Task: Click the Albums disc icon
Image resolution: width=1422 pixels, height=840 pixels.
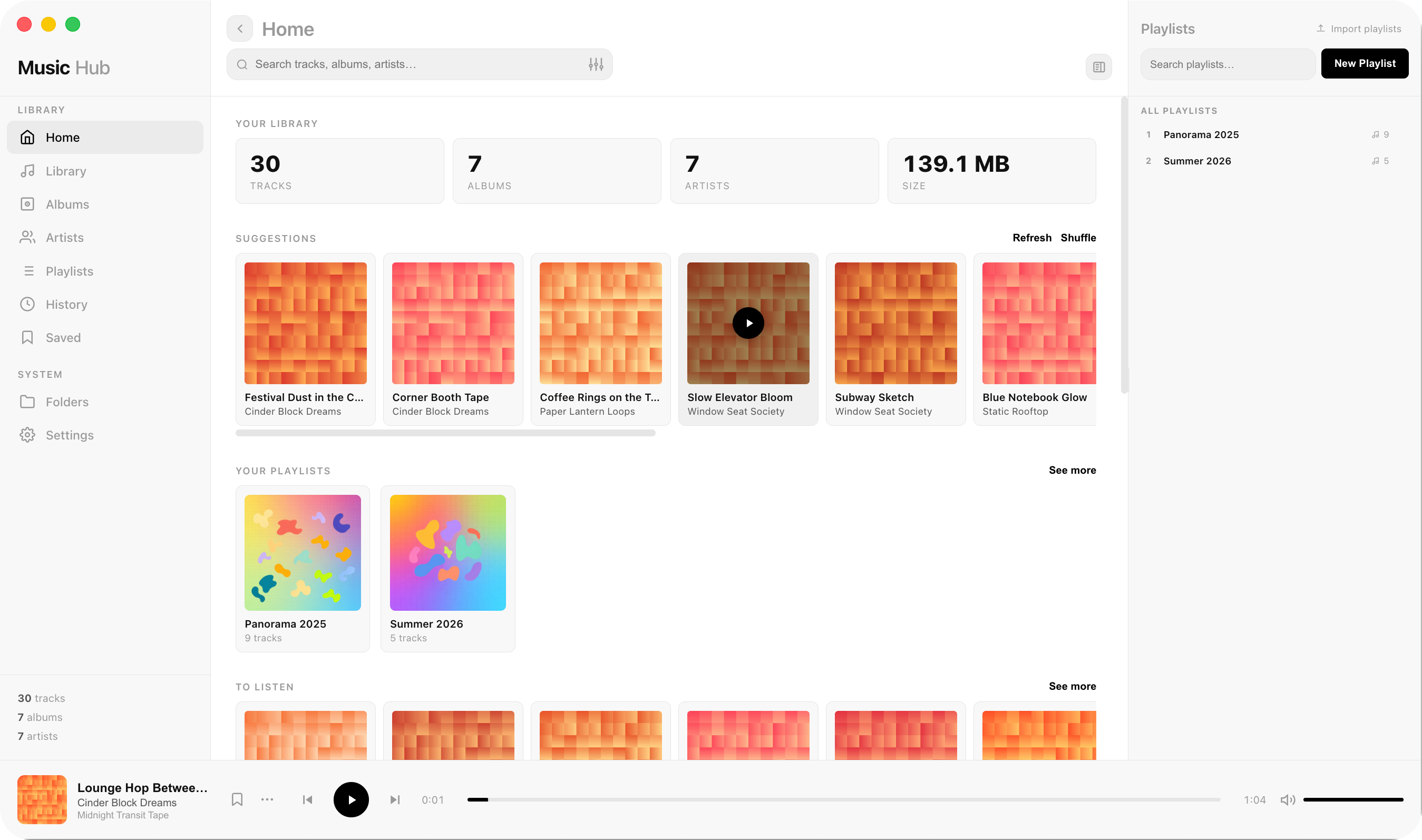Action: (27, 204)
